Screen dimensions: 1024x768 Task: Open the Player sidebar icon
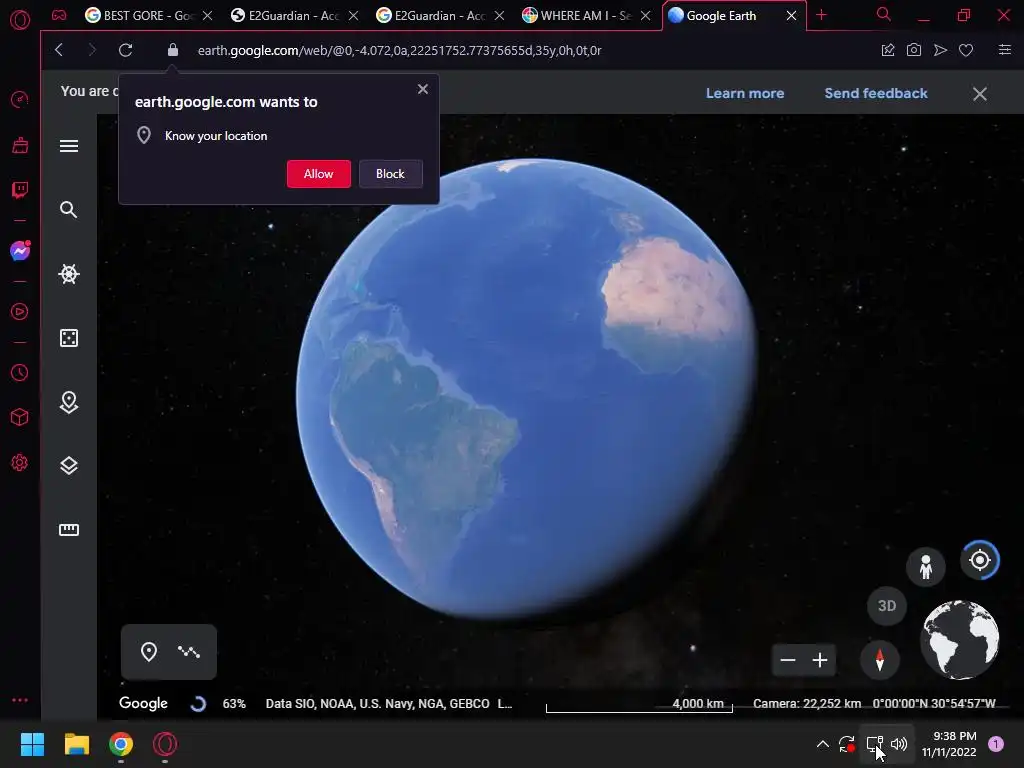tap(20, 312)
